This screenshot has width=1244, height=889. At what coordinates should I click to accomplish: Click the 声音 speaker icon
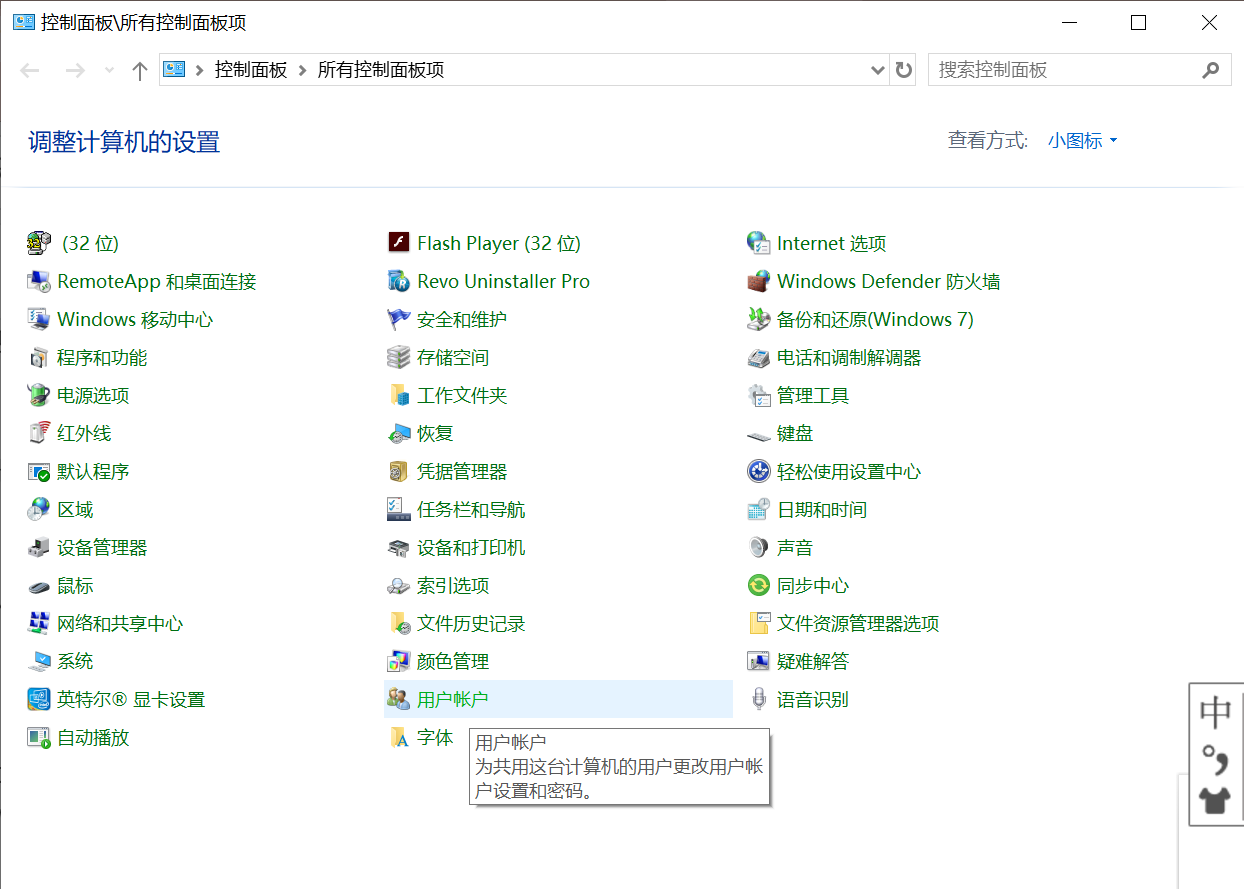coord(759,547)
